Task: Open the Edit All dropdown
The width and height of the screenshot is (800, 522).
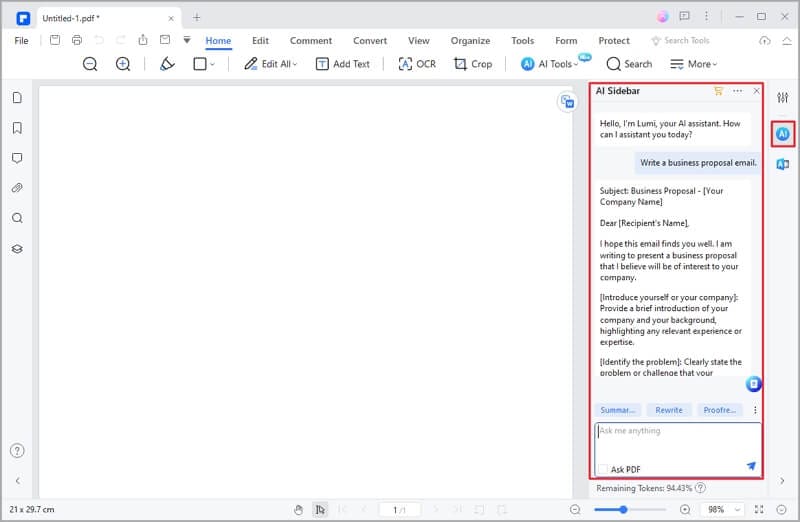Action: coord(270,64)
